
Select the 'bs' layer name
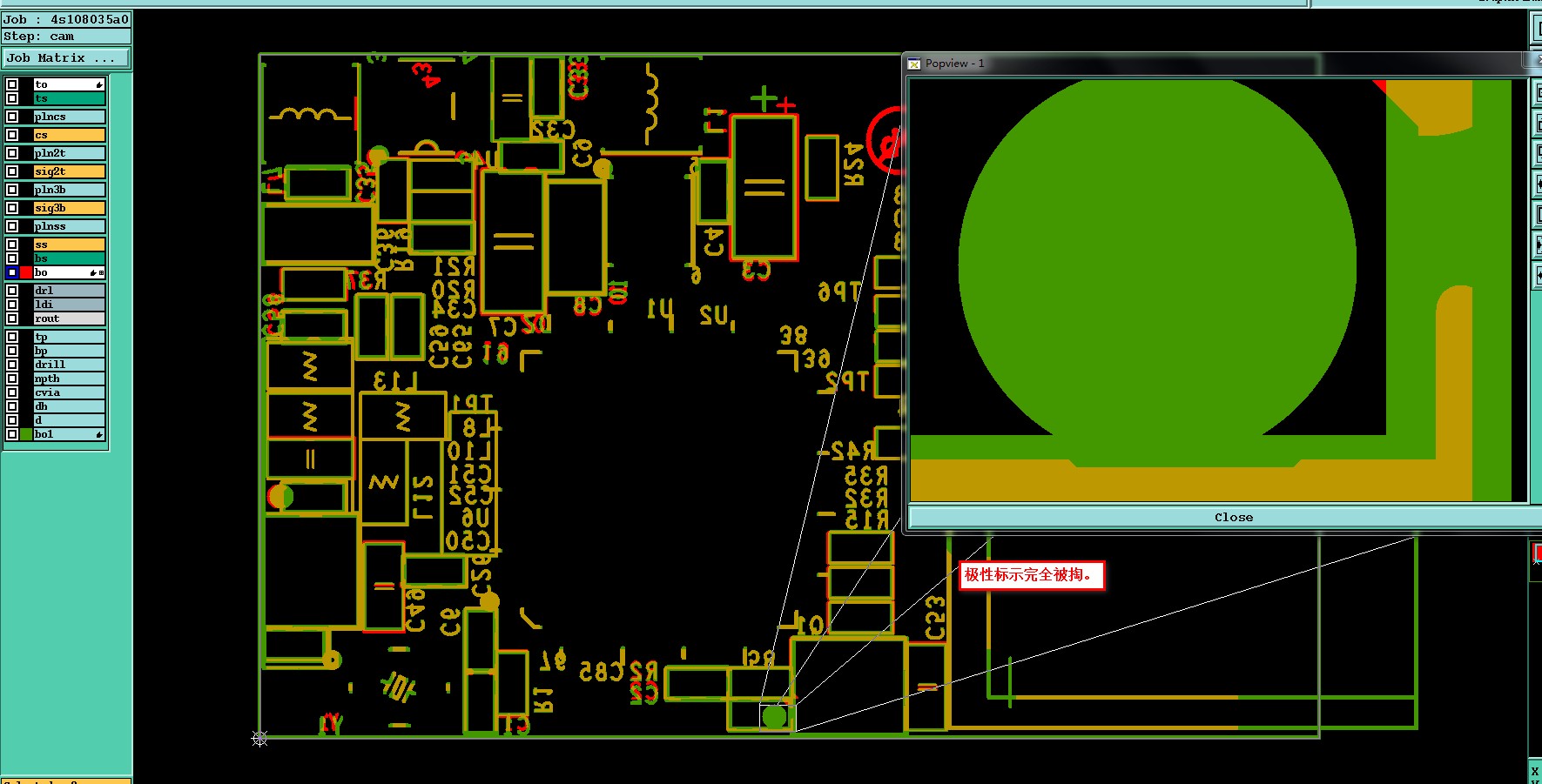[x=69, y=258]
